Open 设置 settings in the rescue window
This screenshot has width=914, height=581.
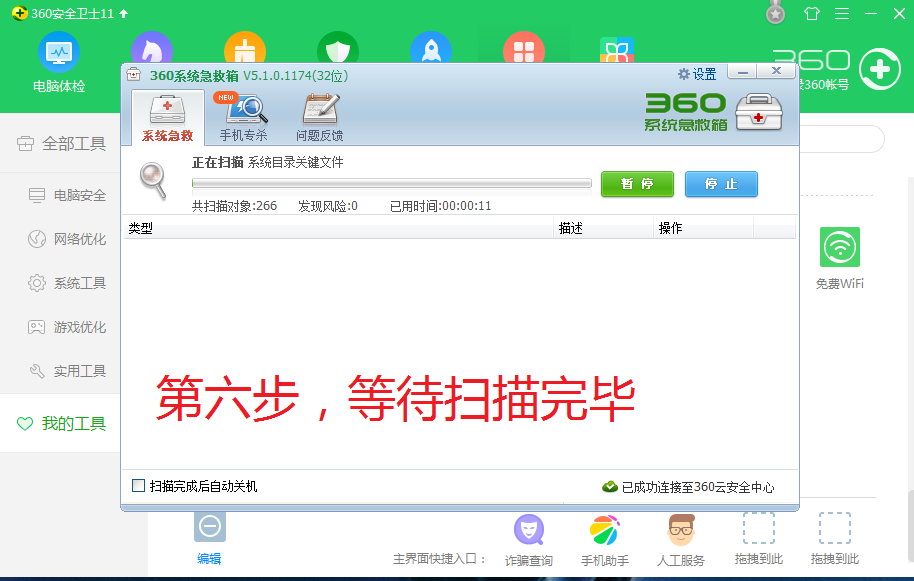coord(697,74)
